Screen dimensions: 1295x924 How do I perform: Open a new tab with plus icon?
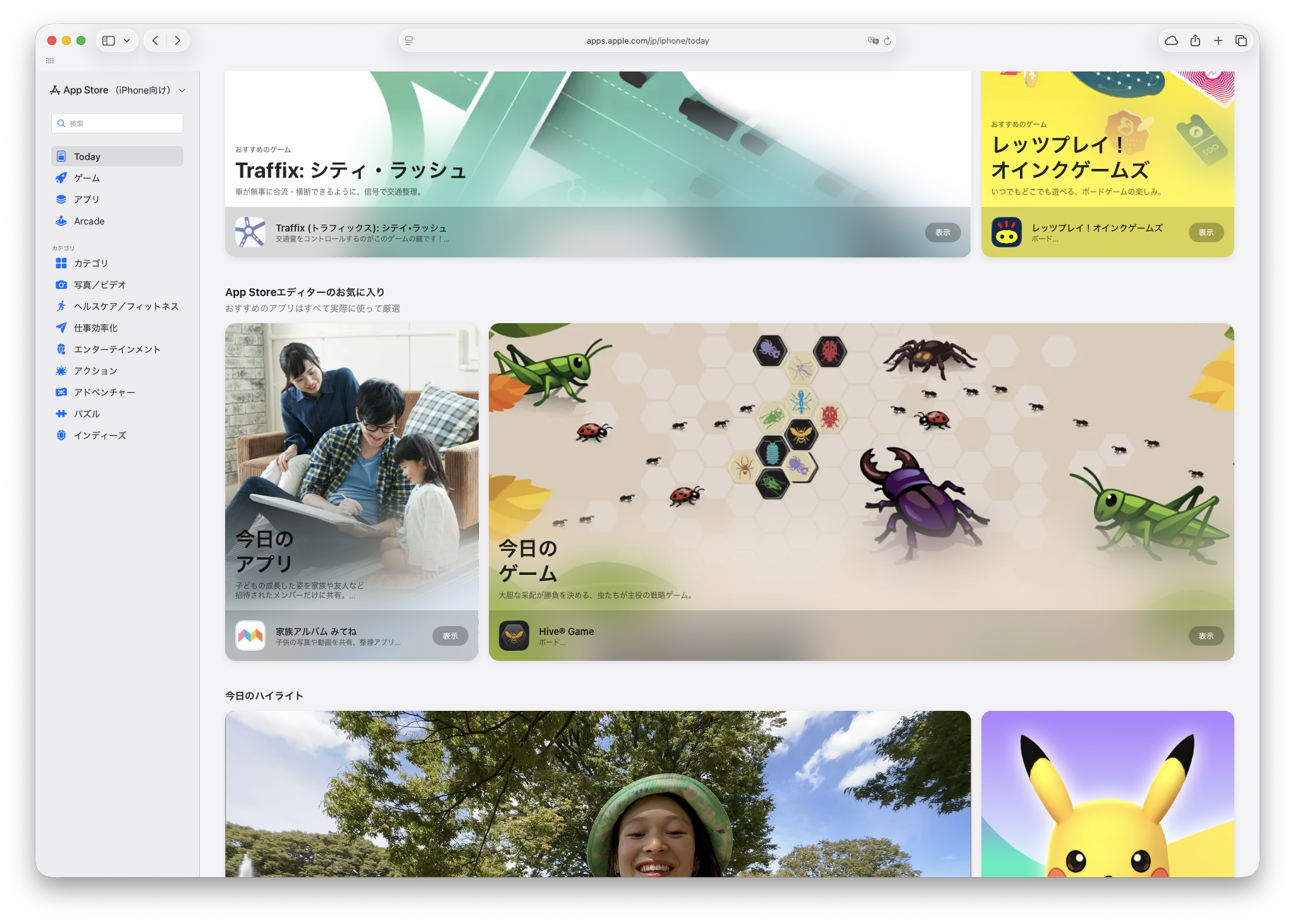[1218, 40]
